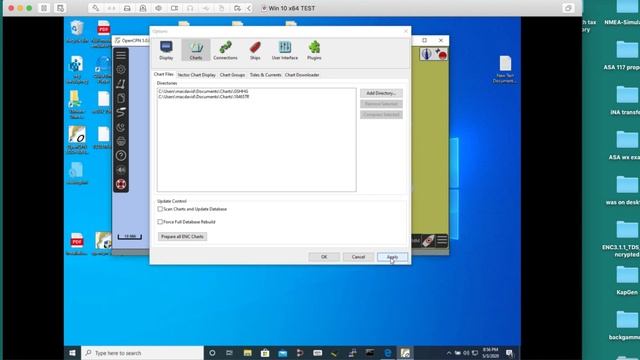Open the question mark About icon in OpenCPN
Image resolution: width=640 pixels, height=360 pixels.
[x=121, y=156]
